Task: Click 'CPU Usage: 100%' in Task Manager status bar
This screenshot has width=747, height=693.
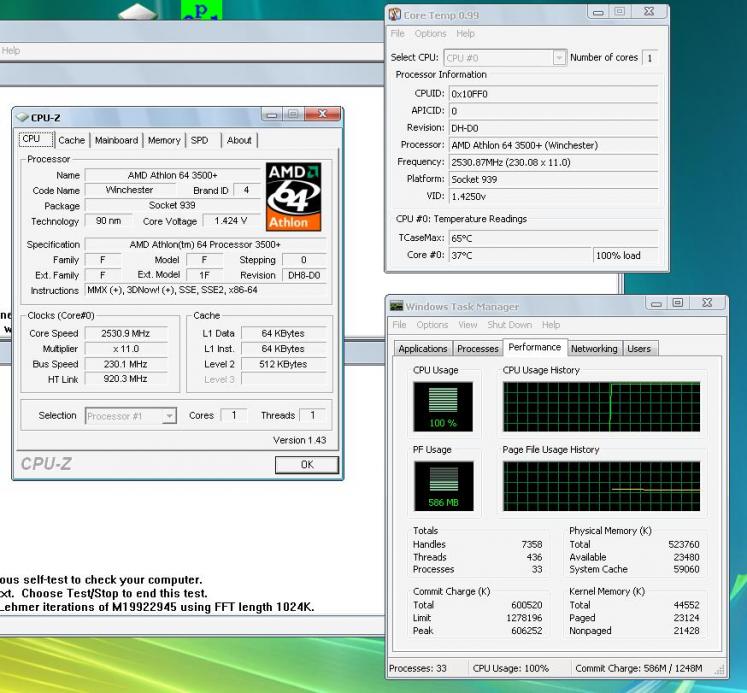Action: coord(511,668)
